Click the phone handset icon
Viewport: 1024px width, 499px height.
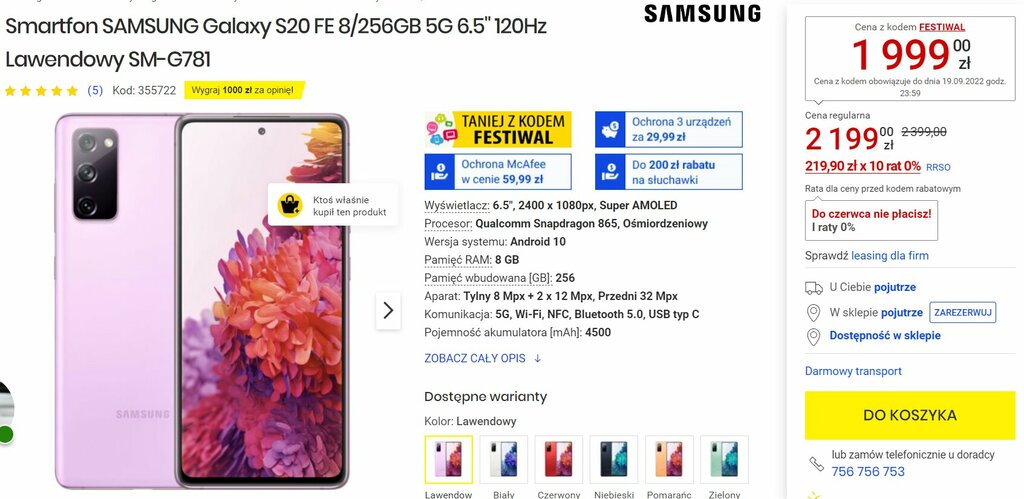point(816,464)
